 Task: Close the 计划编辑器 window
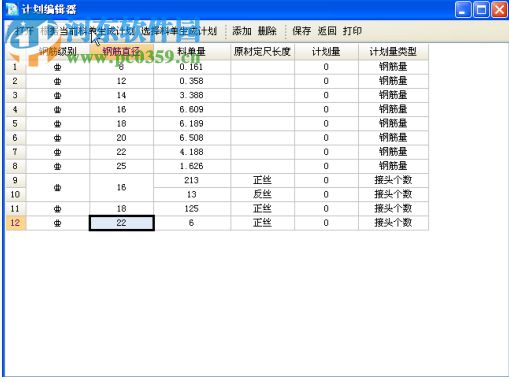(499, 9)
